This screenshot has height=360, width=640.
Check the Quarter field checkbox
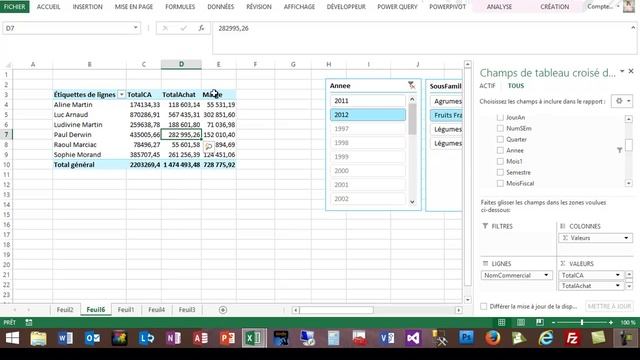point(500,139)
